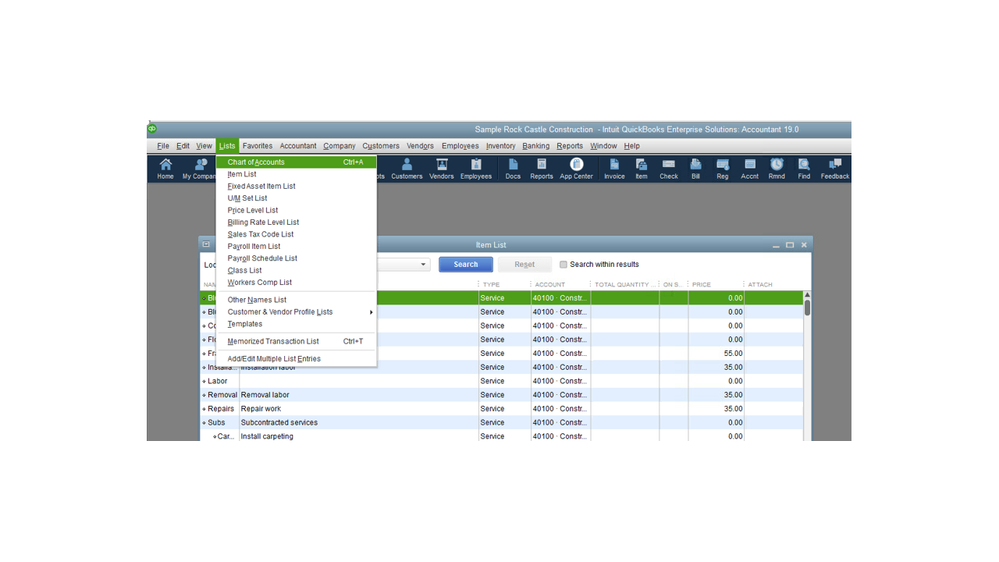Screen dimensions: 999x562
Task: Open the Docs toolbar icon
Action: [513, 169]
